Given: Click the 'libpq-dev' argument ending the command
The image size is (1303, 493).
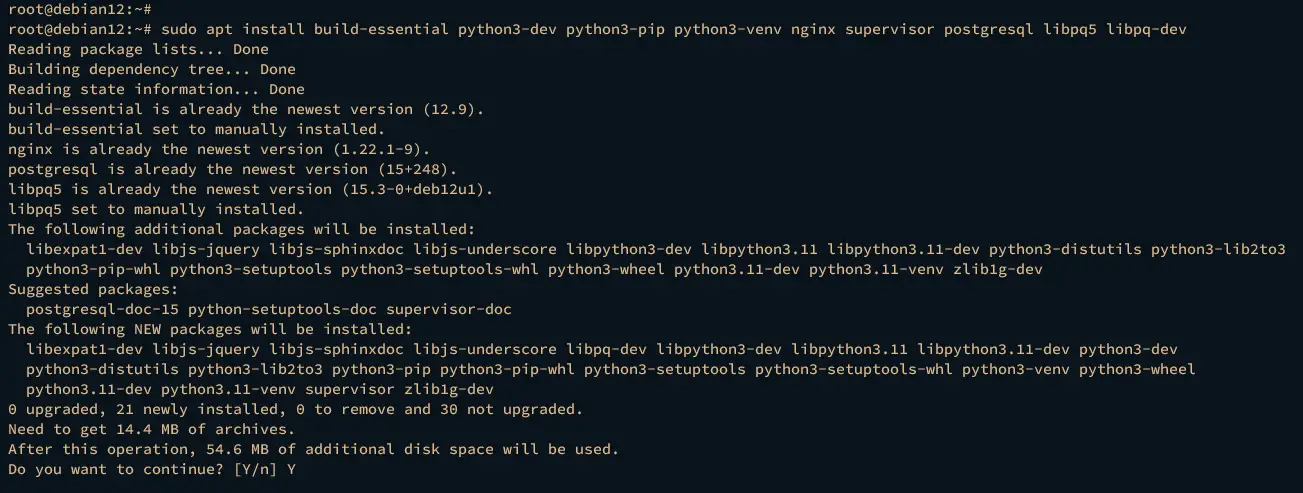Looking at the screenshot, I should 1147,29.
